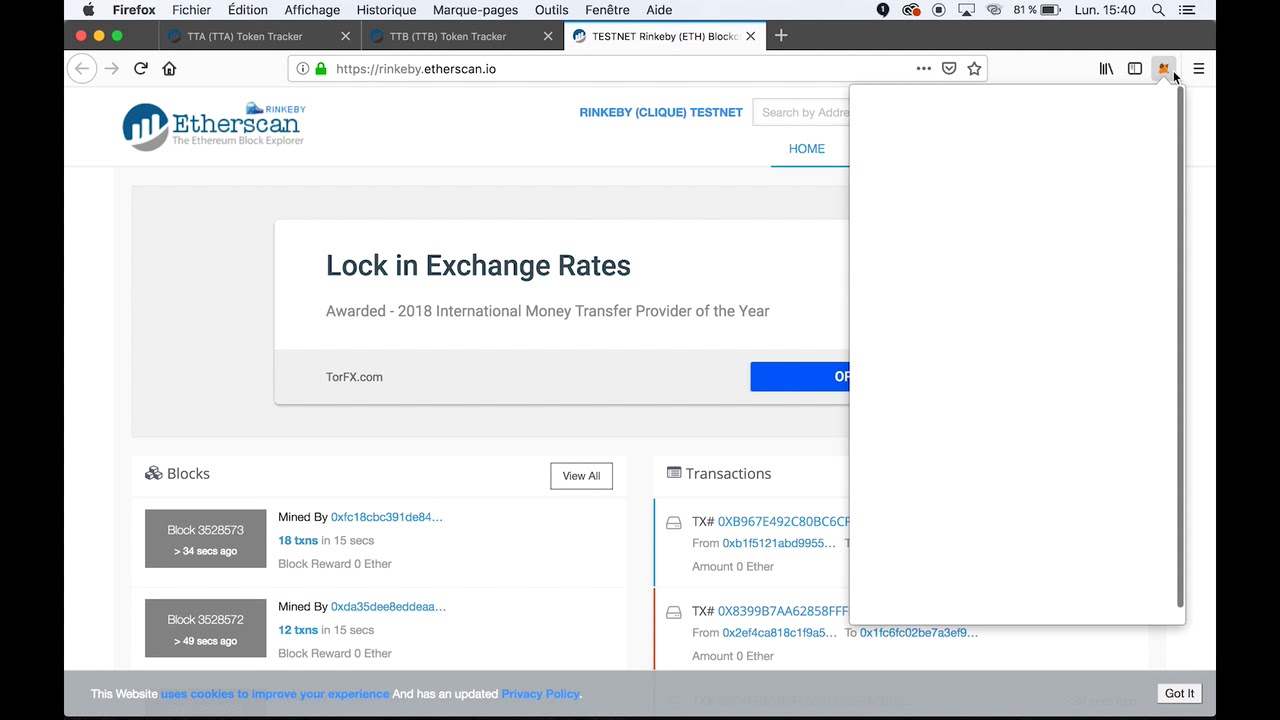
Task: Click the back navigation arrow
Action: pyautogui.click(x=82, y=69)
